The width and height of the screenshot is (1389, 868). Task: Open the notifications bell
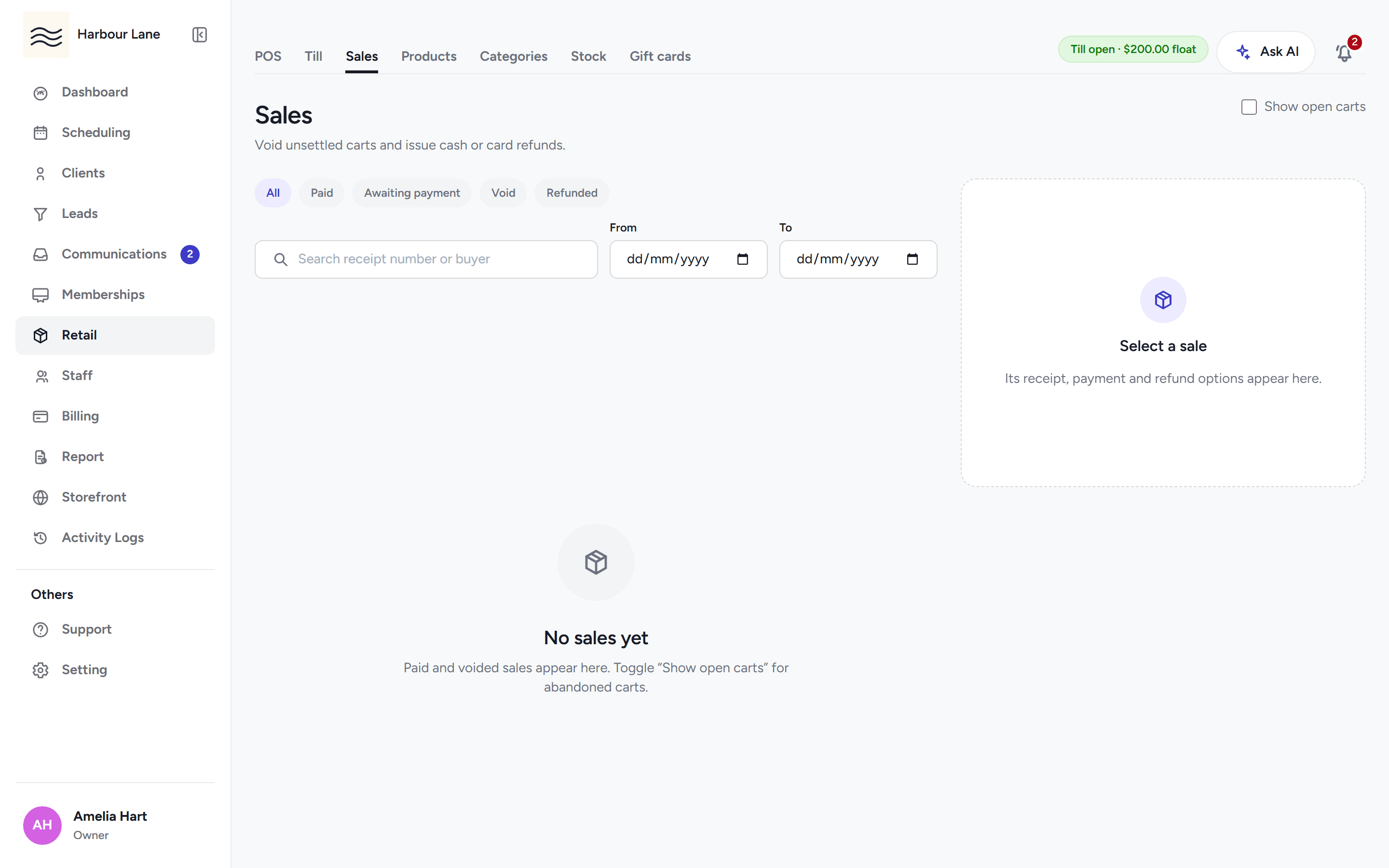[x=1344, y=52]
